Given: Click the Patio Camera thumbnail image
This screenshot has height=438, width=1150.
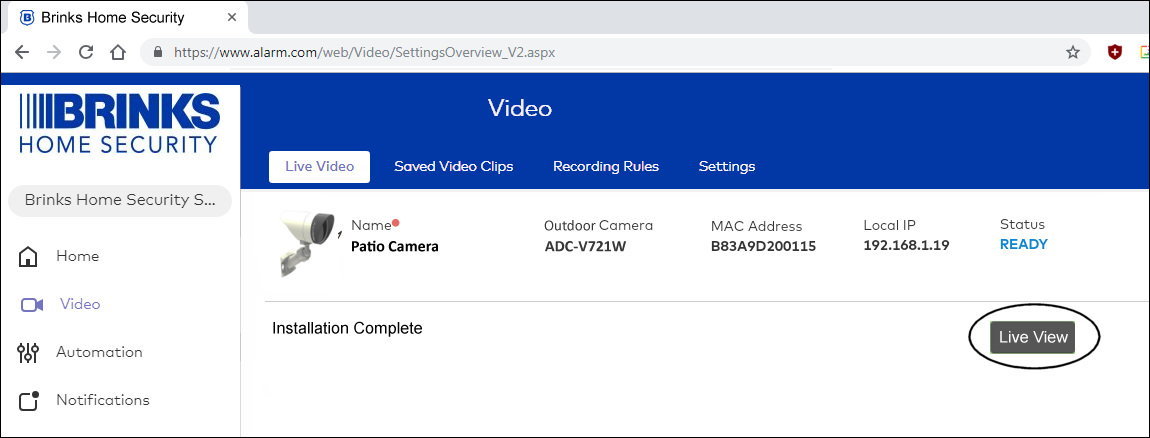Looking at the screenshot, I should [x=308, y=242].
